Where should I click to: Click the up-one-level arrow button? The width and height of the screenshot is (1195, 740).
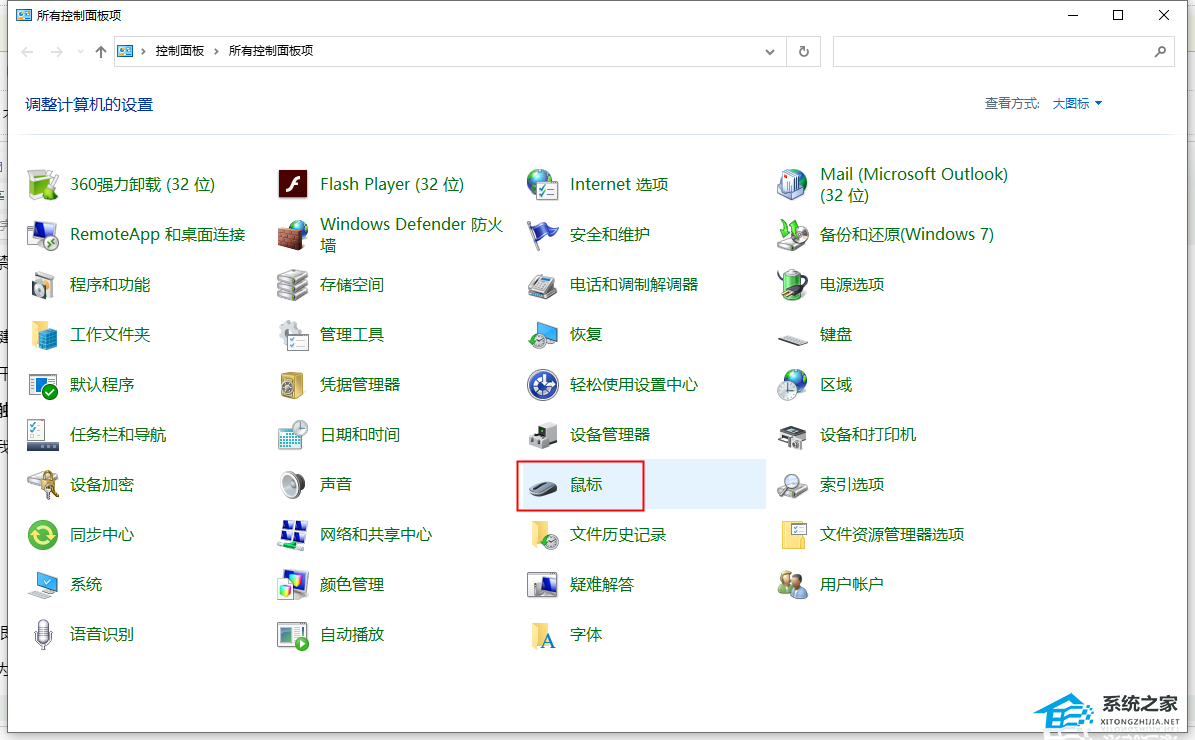pos(101,51)
